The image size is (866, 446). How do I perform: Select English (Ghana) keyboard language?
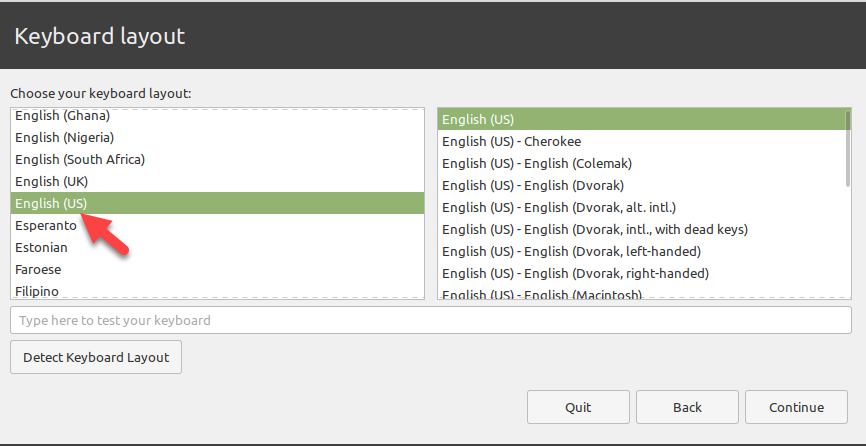click(62, 116)
